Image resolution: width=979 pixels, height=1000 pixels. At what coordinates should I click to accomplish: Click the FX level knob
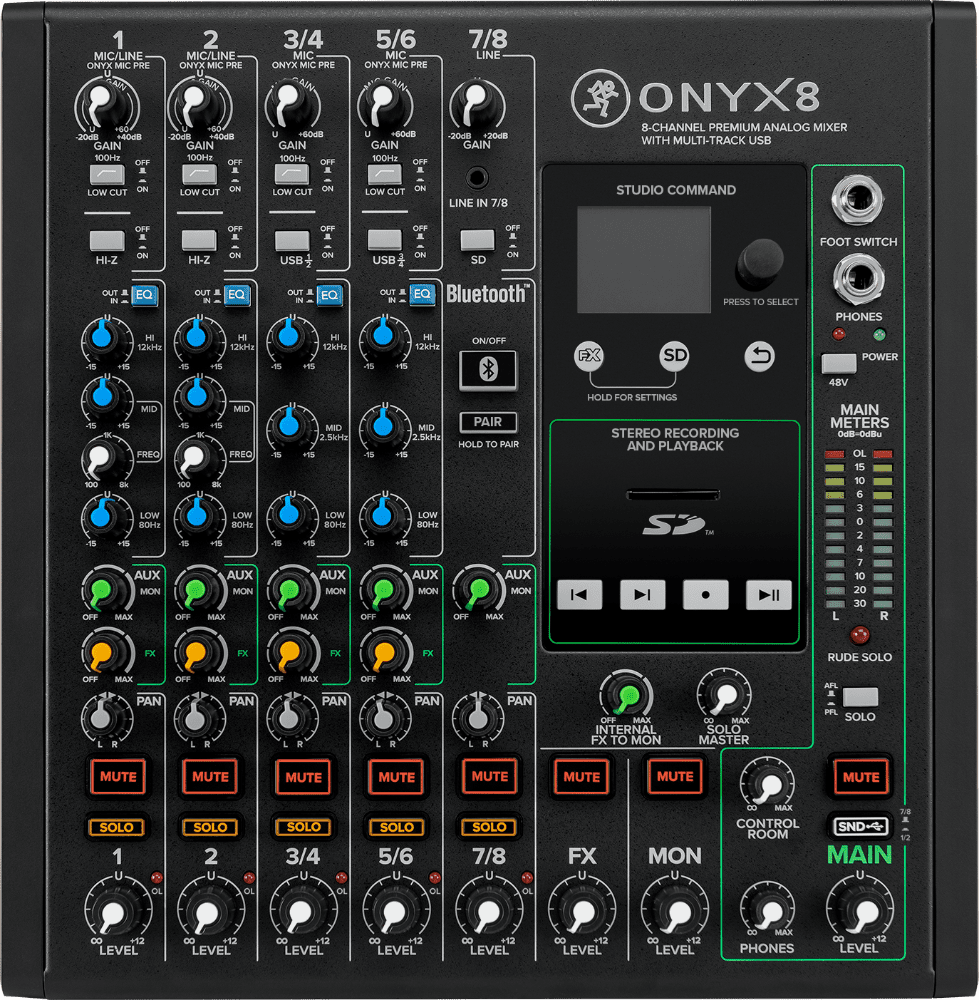582,912
